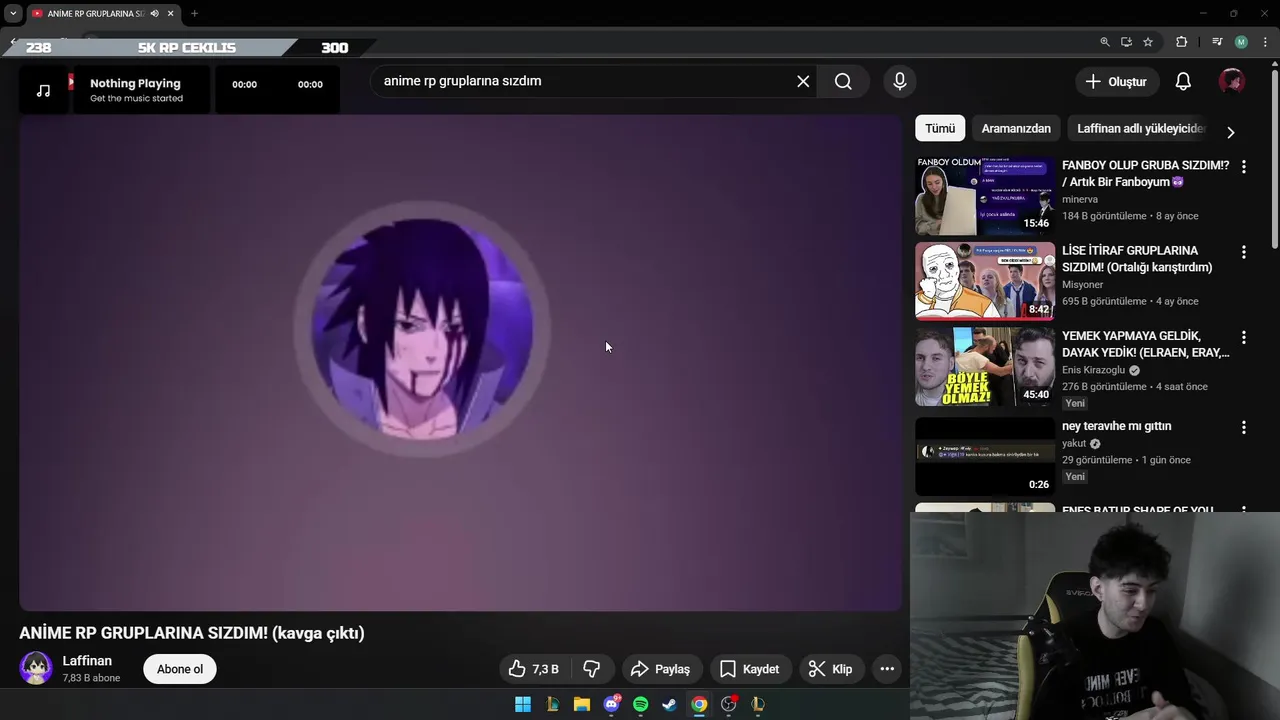
Task: Click the video title ANİME RP GRUPLARINA SIZDIM
Action: point(192,633)
